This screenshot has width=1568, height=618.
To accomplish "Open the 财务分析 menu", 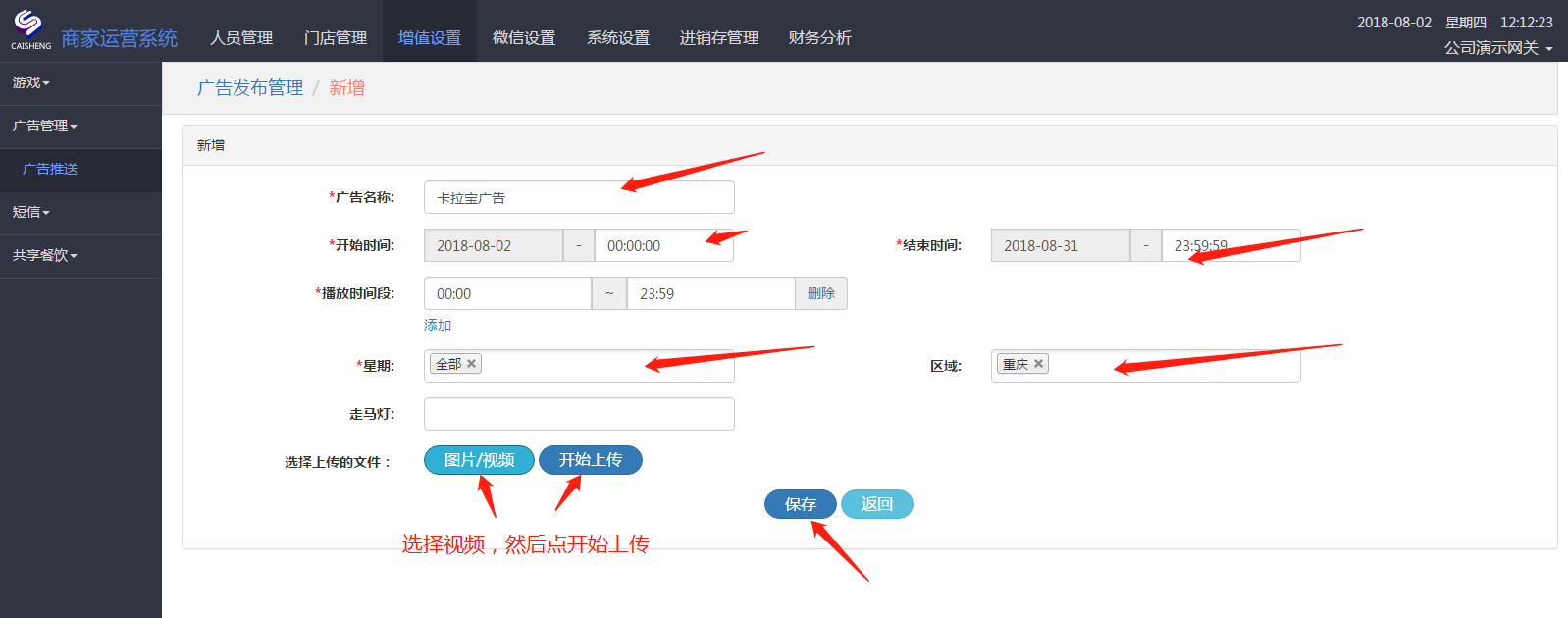I will click(x=820, y=37).
